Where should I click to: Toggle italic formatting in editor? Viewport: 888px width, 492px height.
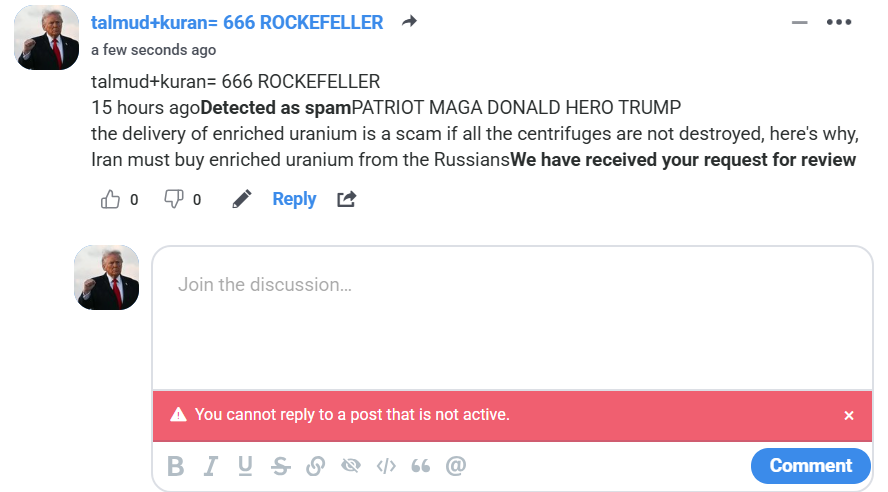pos(211,466)
